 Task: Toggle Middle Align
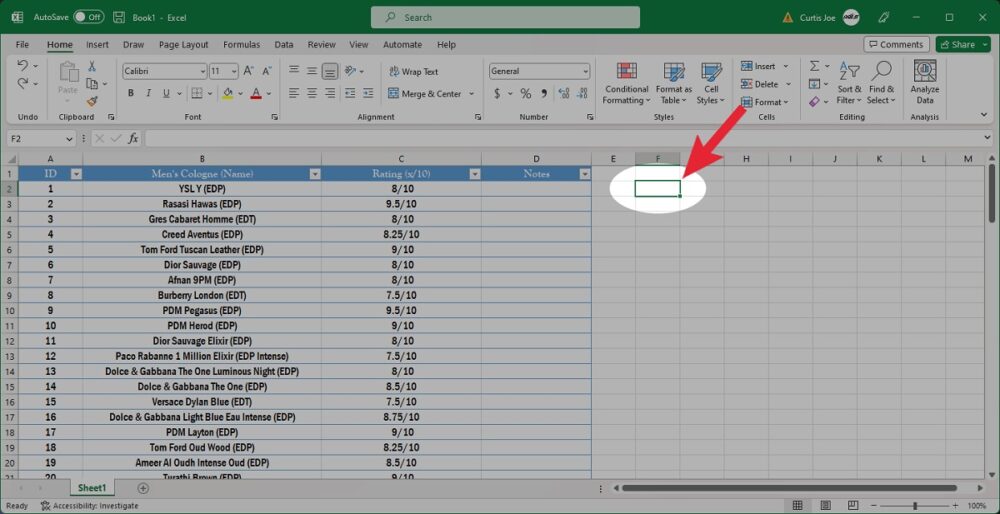click(x=312, y=71)
